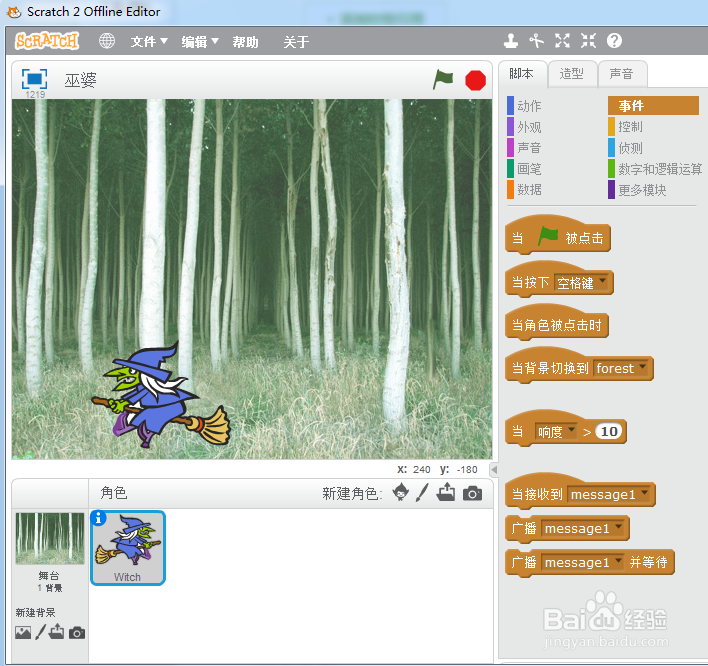Viewport: 708px width, 666px height.
Task: Paint a new sprite with the brush icon
Action: pyautogui.click(x=422, y=492)
